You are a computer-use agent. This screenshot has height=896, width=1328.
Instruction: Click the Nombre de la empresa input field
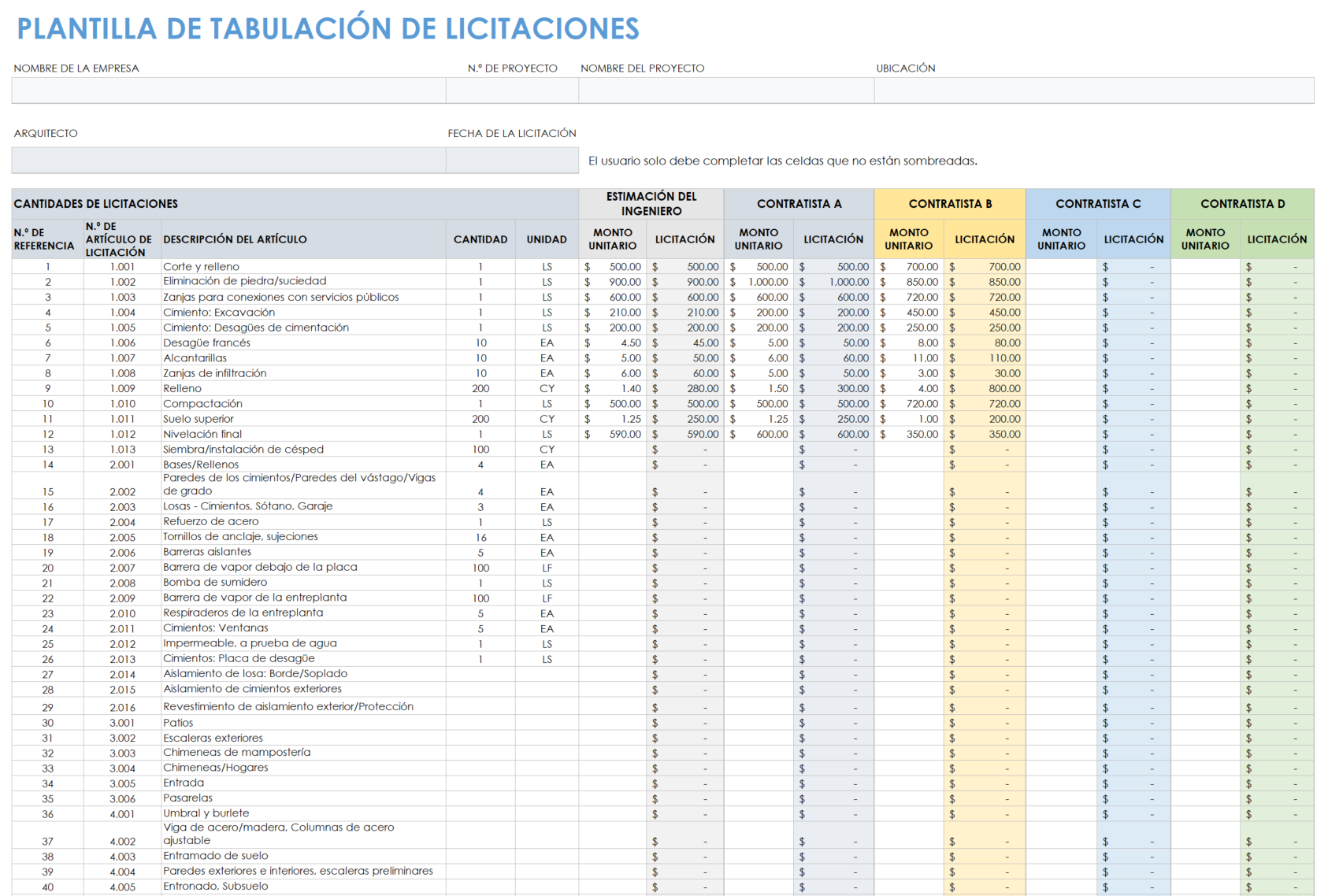tap(228, 91)
